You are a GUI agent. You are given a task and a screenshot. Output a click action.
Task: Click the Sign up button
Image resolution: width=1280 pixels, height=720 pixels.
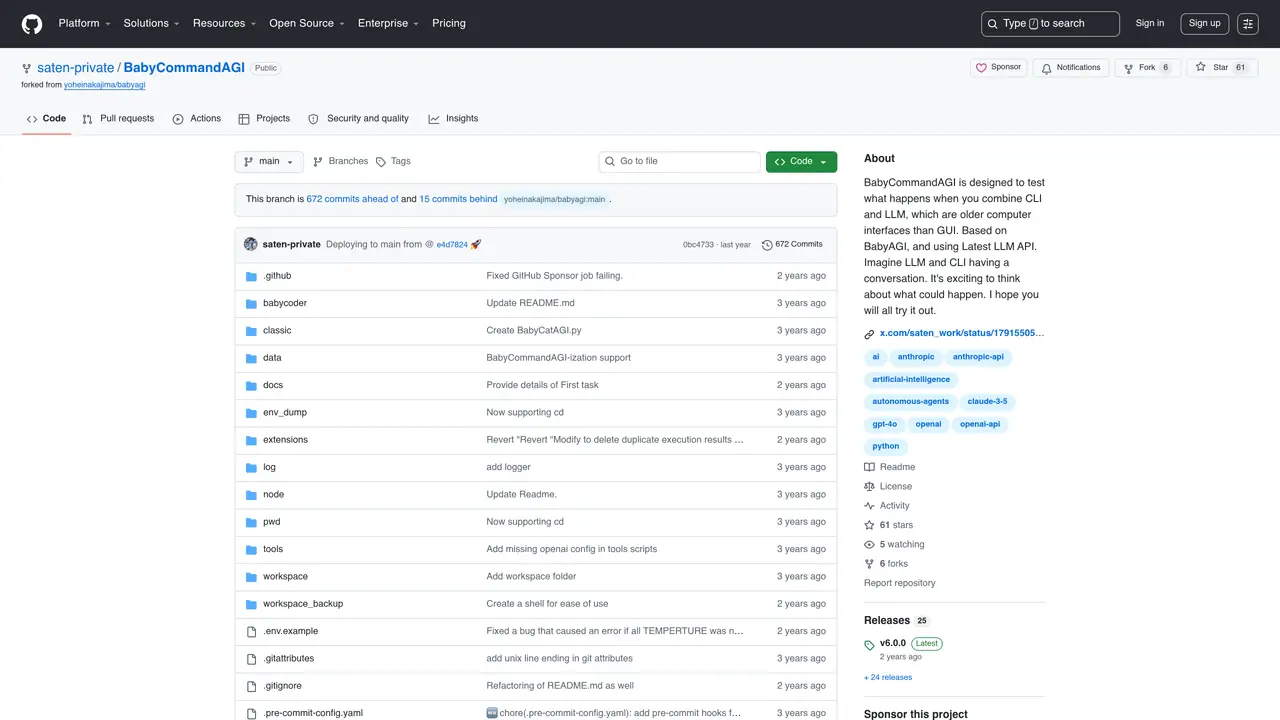(x=1205, y=24)
